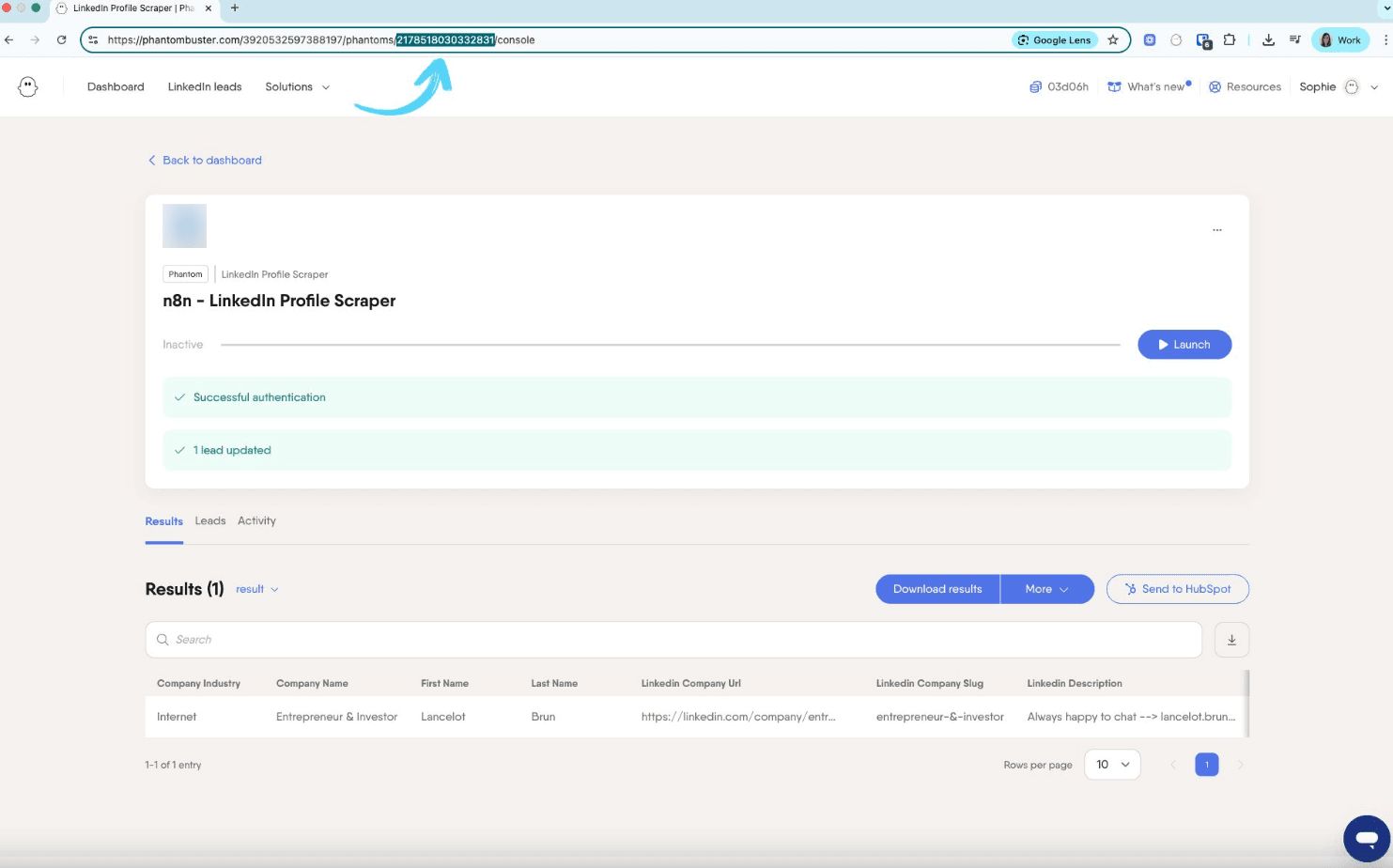Open What's new announcements

(1149, 86)
